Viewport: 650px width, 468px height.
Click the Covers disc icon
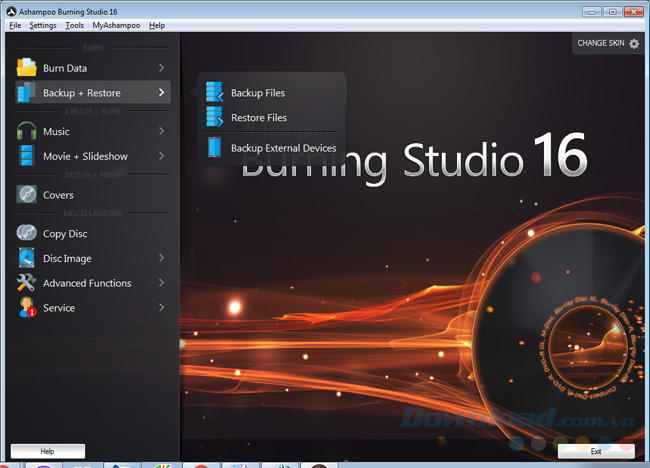[26, 195]
